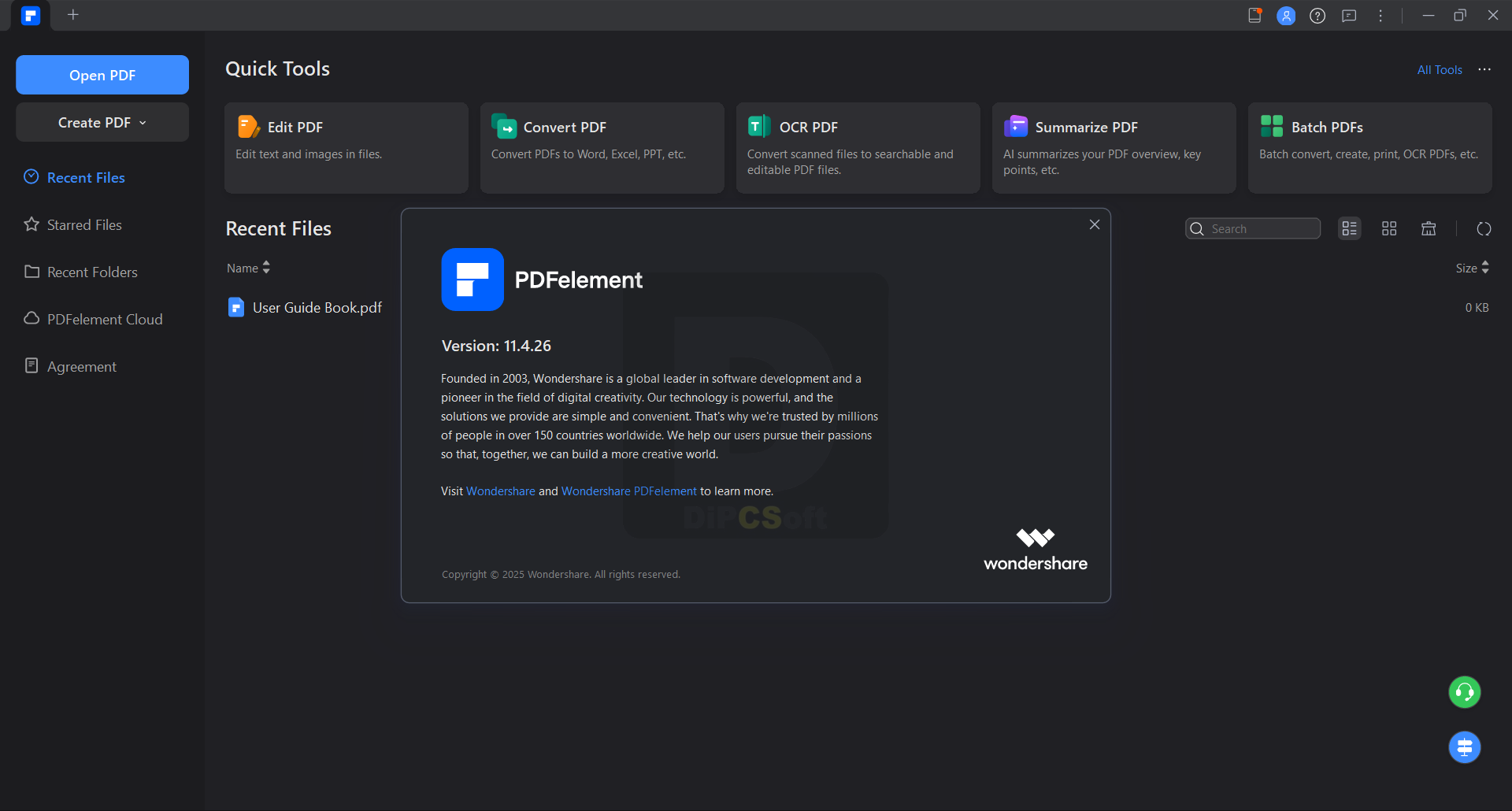
Task: Open the OCR PDF quick tool
Action: [858, 147]
